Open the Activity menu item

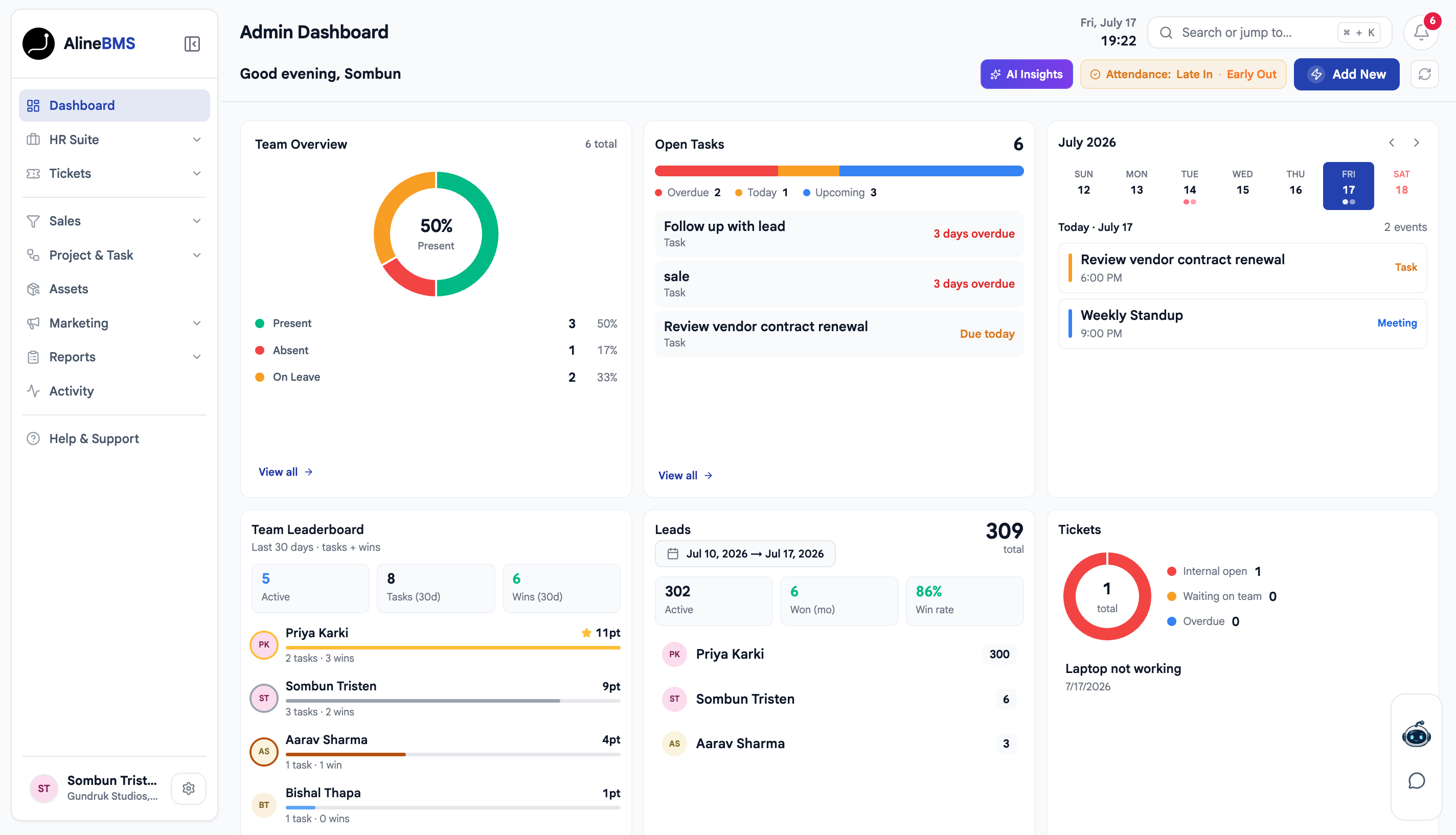(114, 391)
